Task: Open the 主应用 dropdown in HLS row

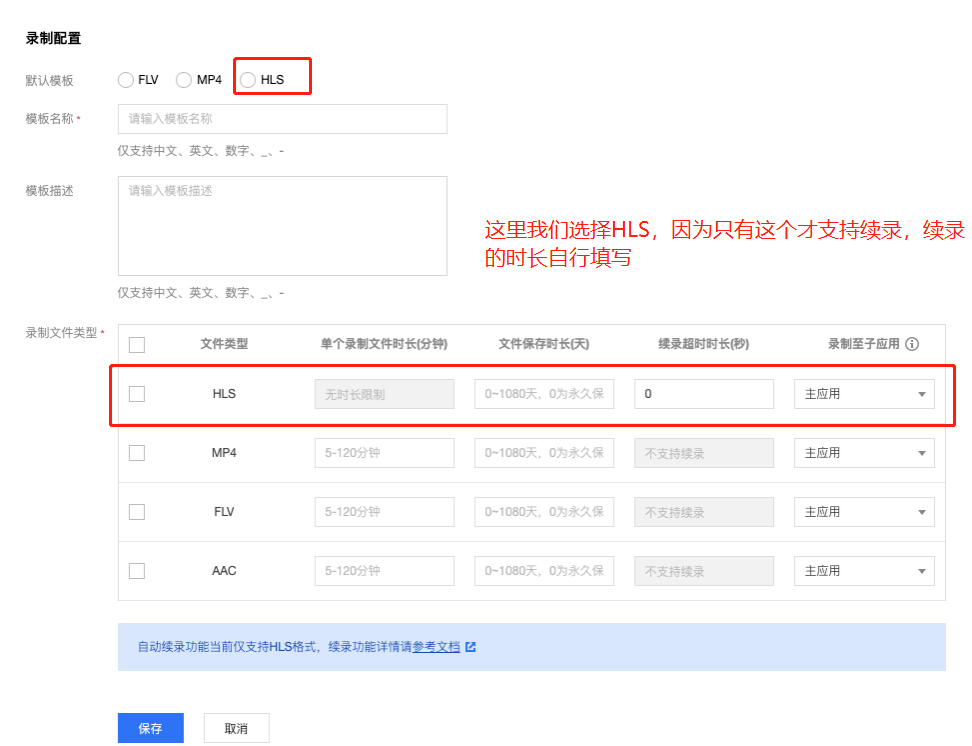Action: pyautogui.click(x=864, y=394)
